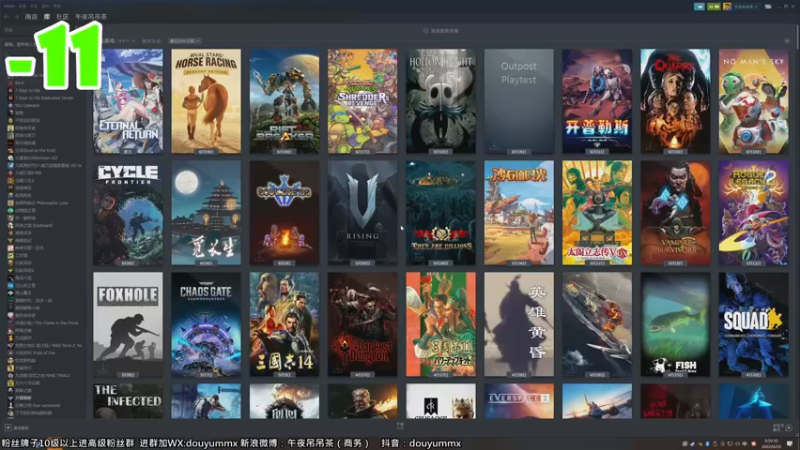Open the Rogue Legacy 2 cover
The image size is (800, 450).
(754, 213)
